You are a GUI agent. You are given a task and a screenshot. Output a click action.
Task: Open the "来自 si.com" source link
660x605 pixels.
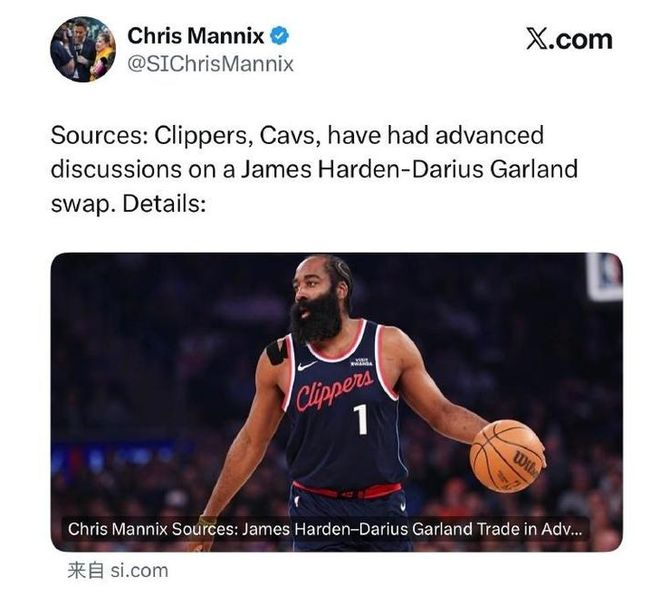click(x=118, y=571)
